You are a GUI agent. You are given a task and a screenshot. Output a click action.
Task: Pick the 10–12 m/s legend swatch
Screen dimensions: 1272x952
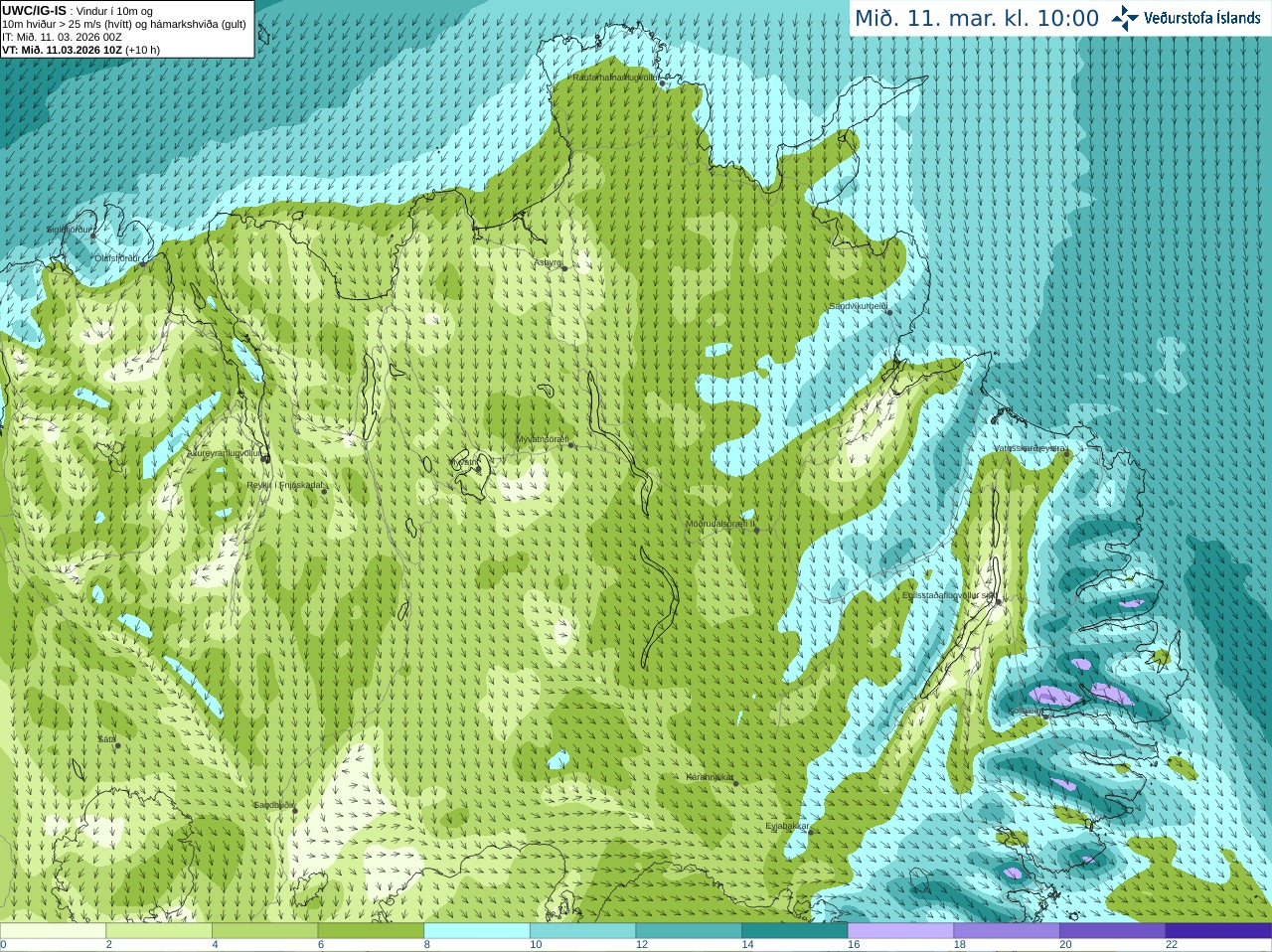[x=582, y=931]
